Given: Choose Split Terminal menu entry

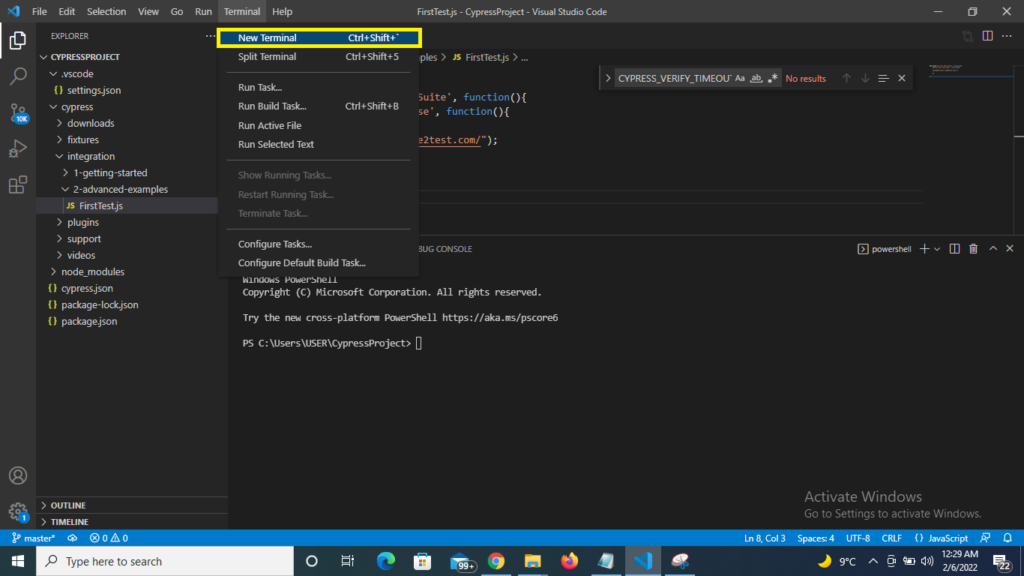Looking at the screenshot, I should point(318,57).
